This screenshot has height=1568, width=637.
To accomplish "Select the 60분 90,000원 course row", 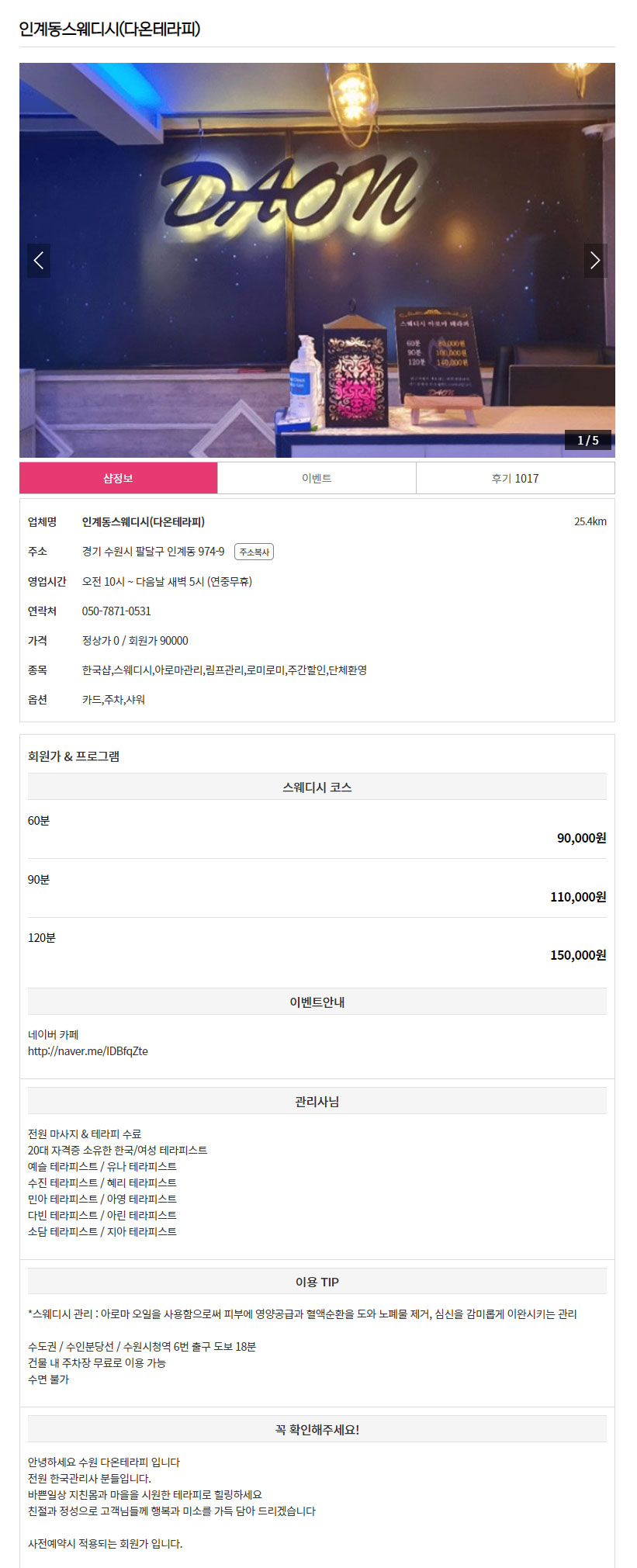I will coord(317,829).
